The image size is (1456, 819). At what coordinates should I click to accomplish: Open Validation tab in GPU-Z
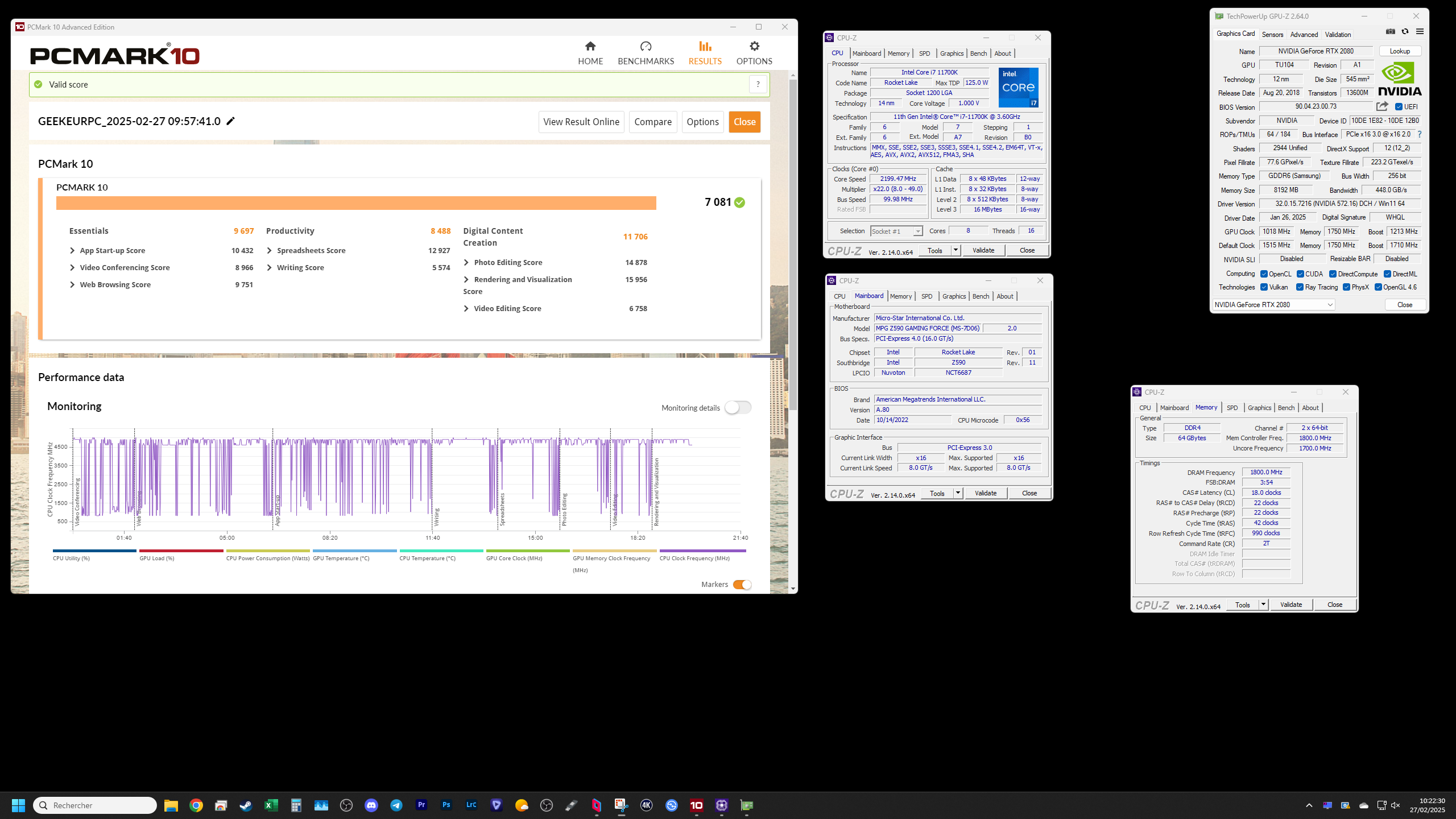click(1338, 34)
